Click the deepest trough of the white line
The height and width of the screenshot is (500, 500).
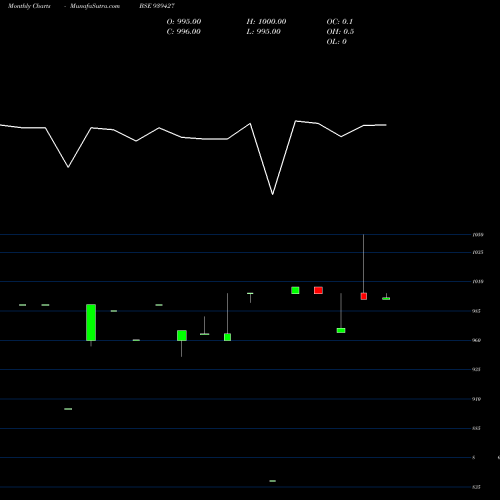coord(273,194)
